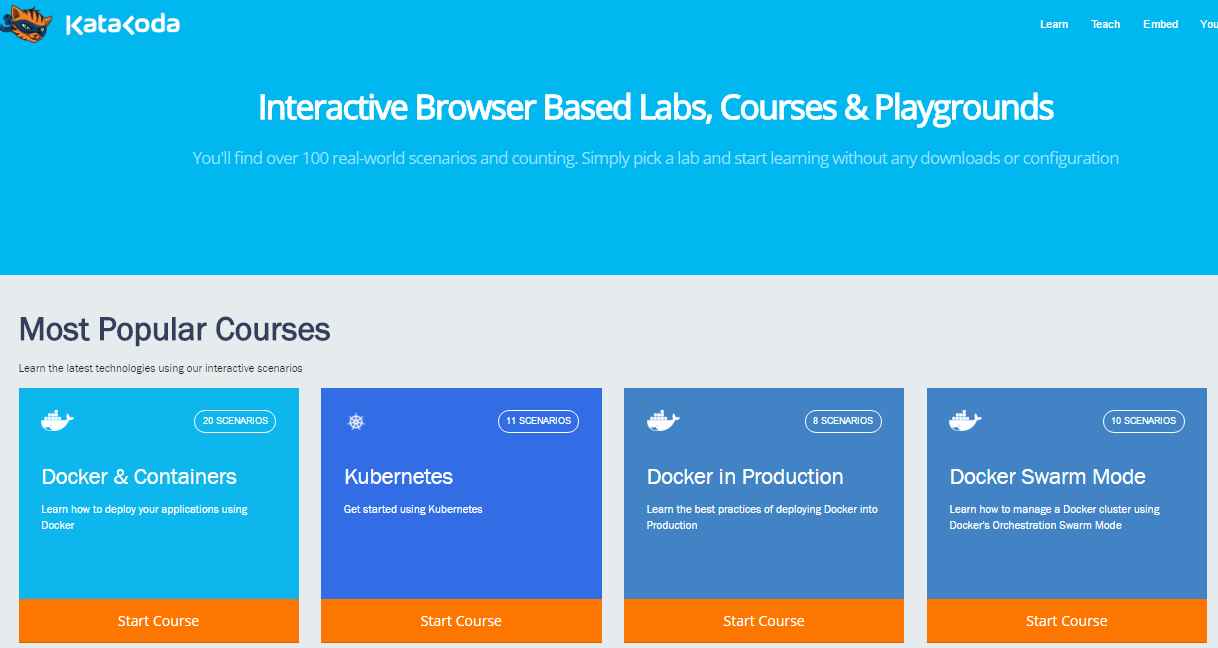
Task: Click the whale icon on Docker in Production card
Action: coord(663,420)
